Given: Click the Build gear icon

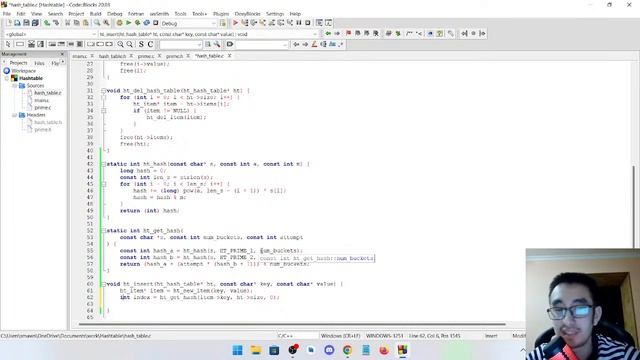Looking at the screenshot, I should pos(119,23).
